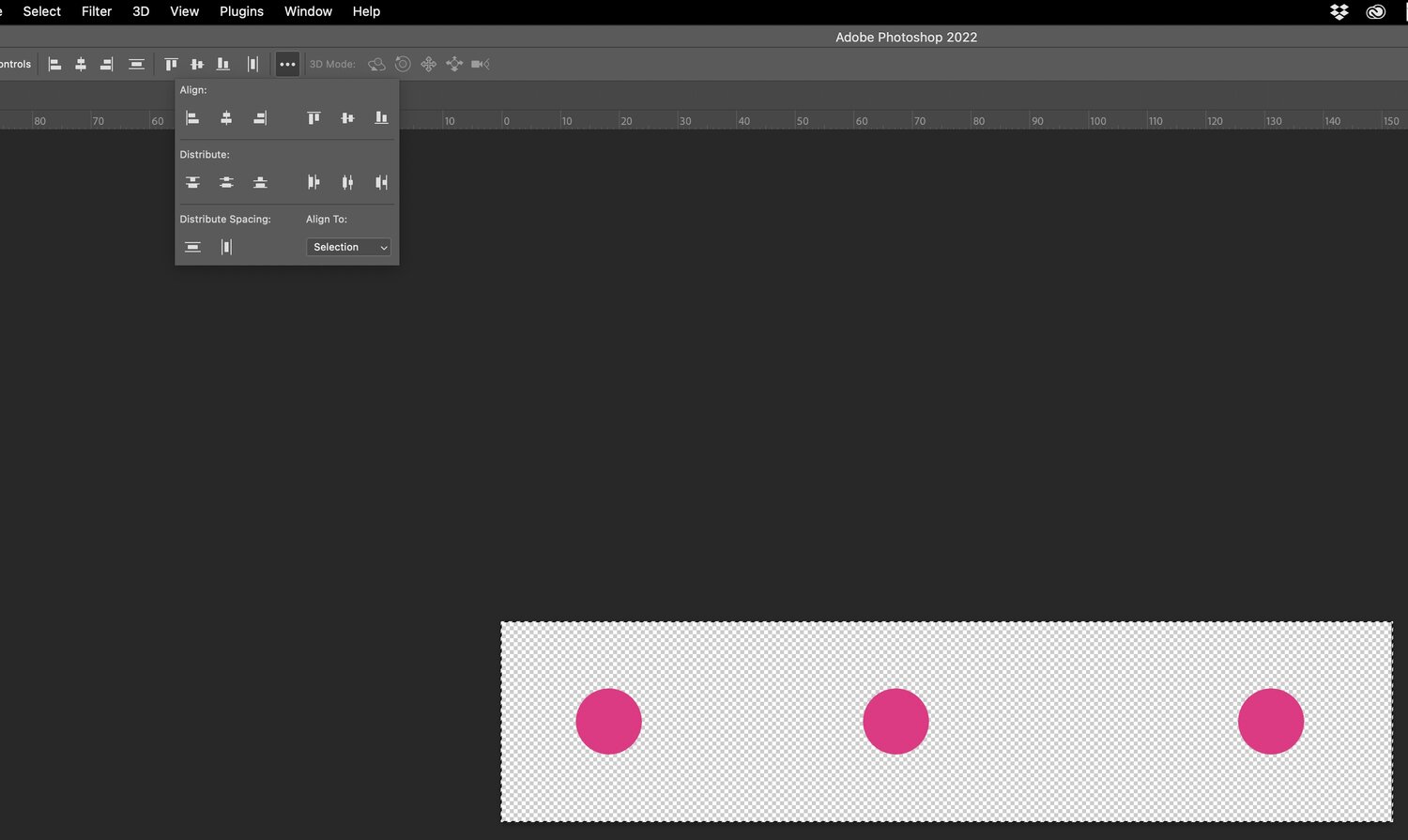The image size is (1408, 840).
Task: Distribute top edges in popup
Action: (192, 182)
